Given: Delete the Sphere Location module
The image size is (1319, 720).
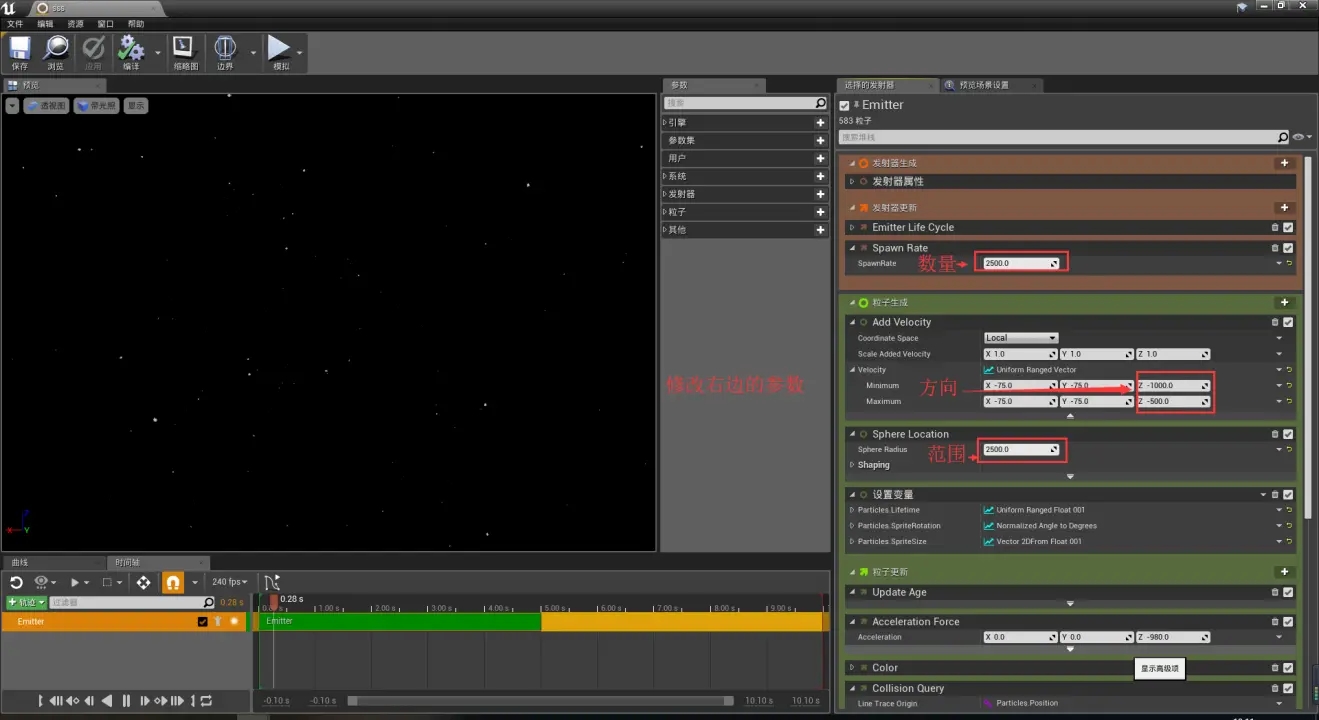Looking at the screenshot, I should tap(1275, 434).
